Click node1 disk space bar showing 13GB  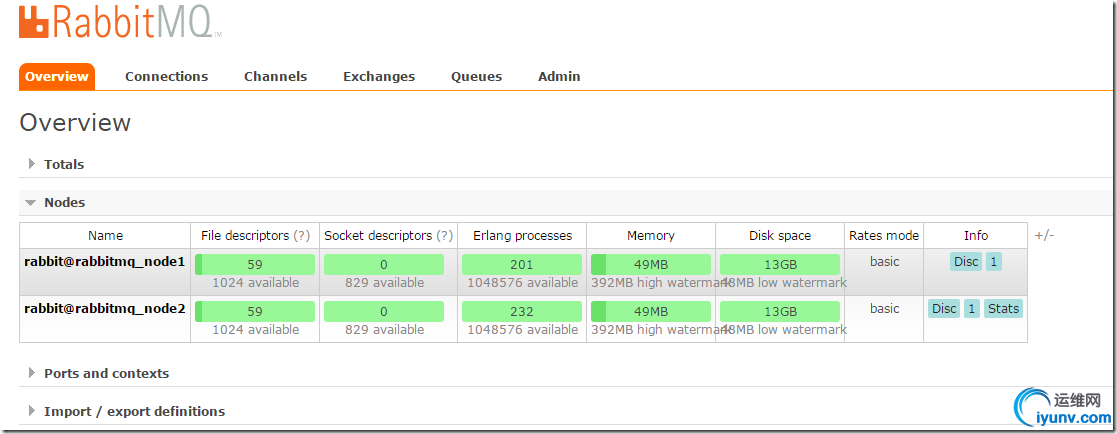click(x=780, y=264)
